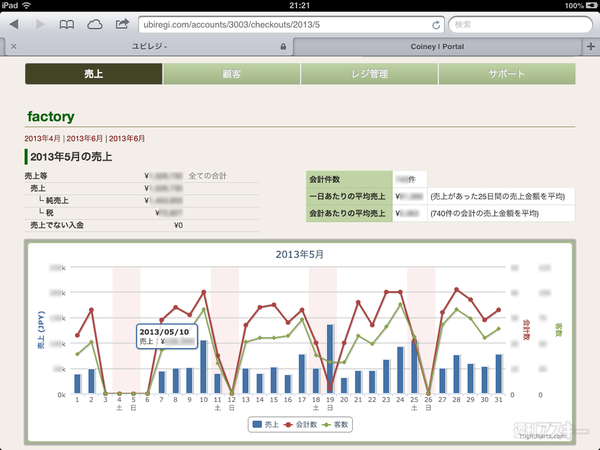
Task: Close the ユビレジ browser tab
Action: point(14,46)
